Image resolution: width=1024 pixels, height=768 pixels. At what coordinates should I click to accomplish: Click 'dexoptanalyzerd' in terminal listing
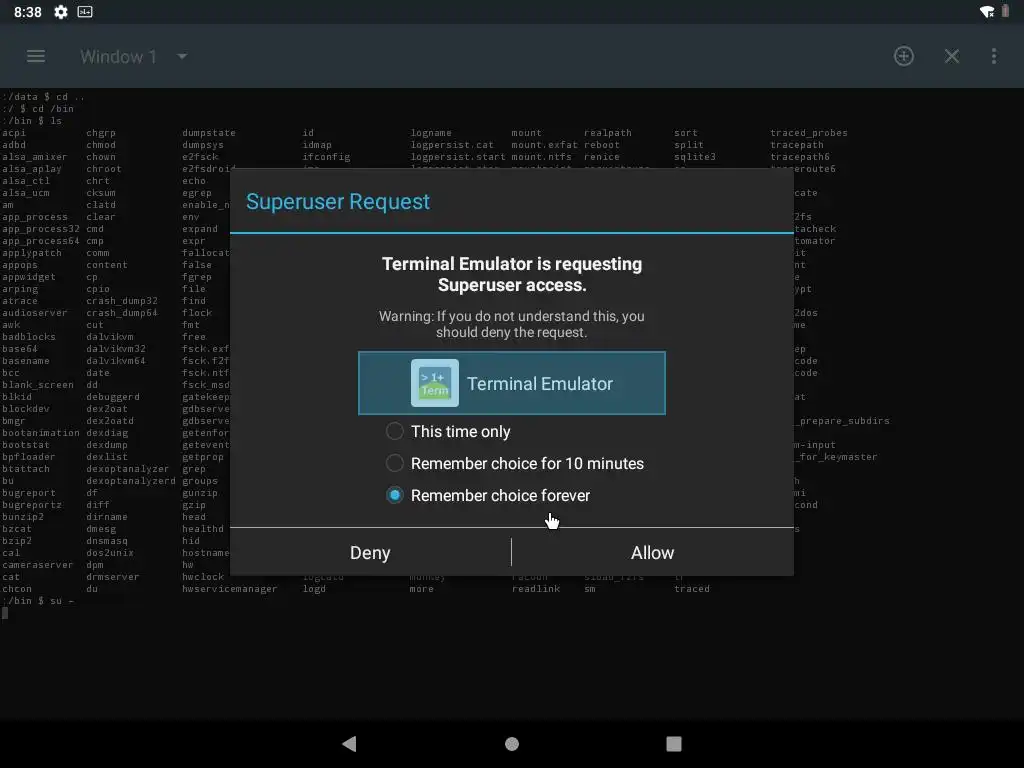tap(131, 481)
